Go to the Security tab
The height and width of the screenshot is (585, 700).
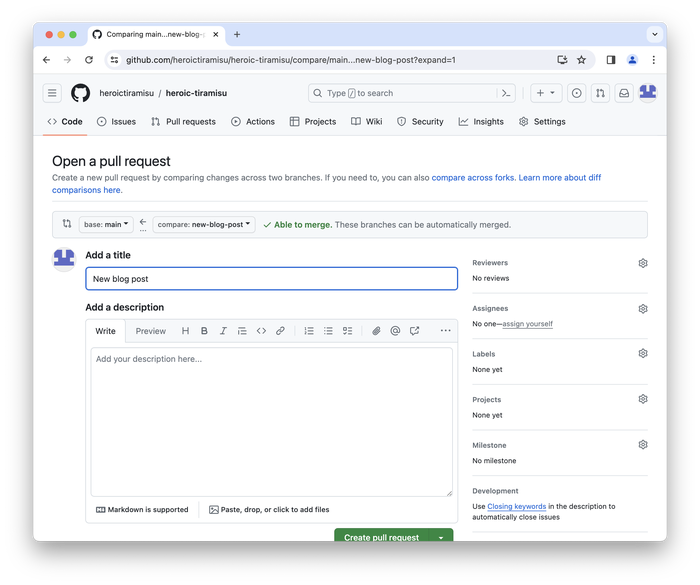click(x=420, y=121)
